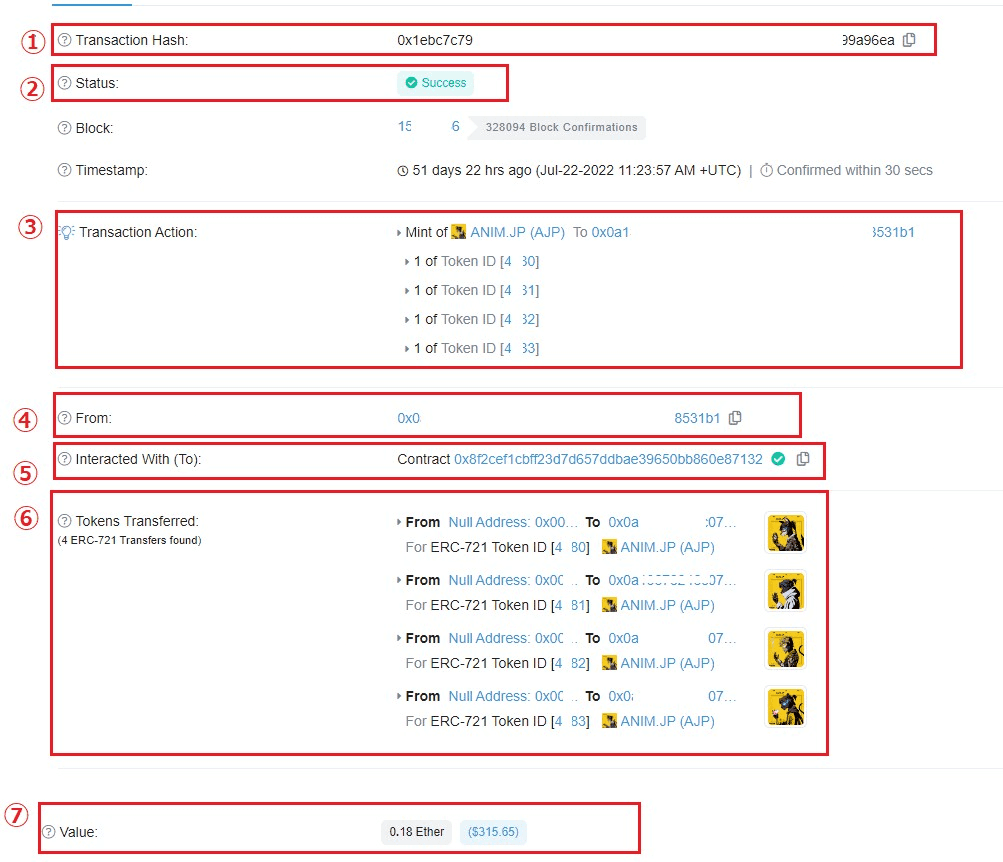The width and height of the screenshot is (1003, 862).
Task: Copy the transaction hash
Action: click(x=907, y=39)
